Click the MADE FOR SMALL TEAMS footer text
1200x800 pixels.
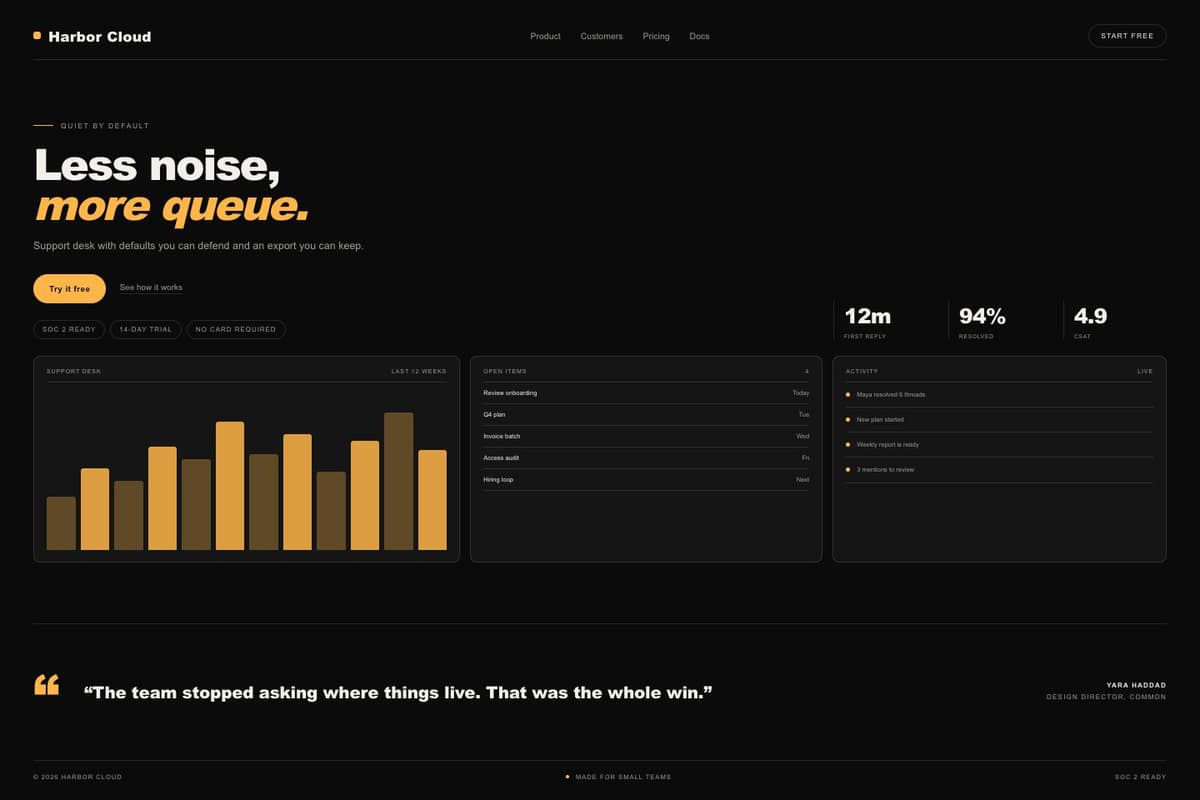pos(623,777)
